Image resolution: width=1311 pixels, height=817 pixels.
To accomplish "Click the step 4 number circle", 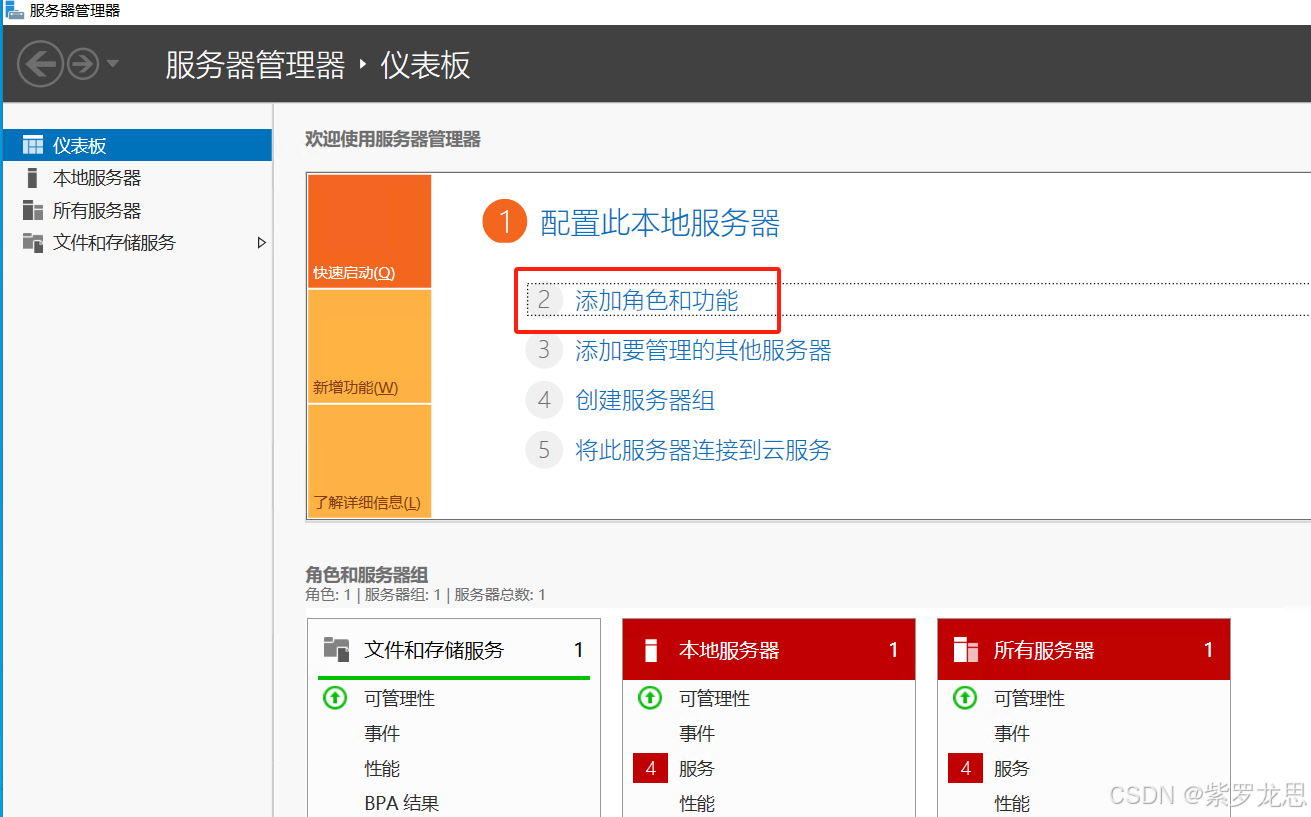I will (544, 400).
